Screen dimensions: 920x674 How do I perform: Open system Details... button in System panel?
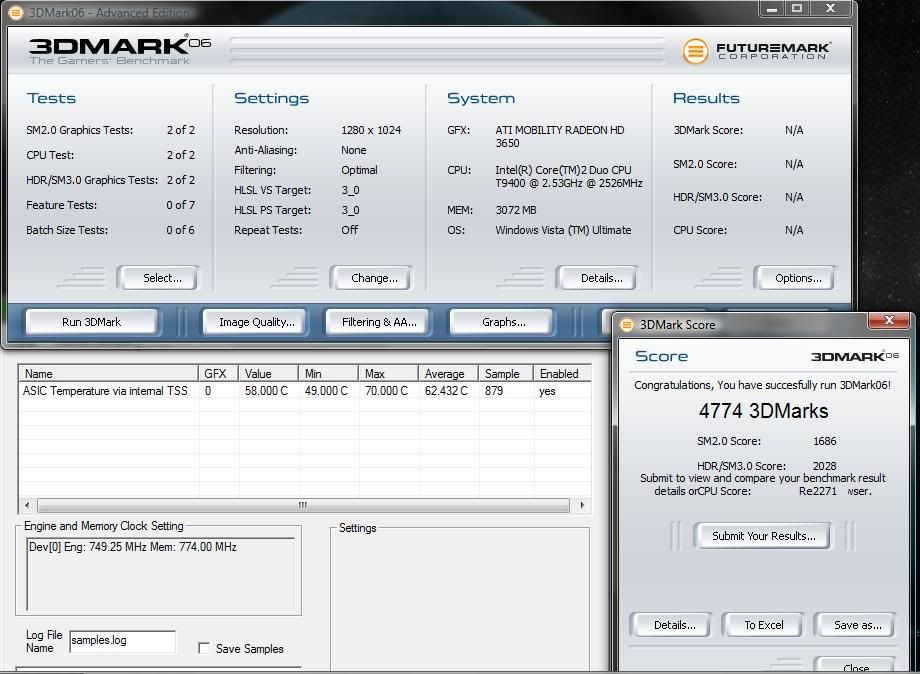[x=597, y=278]
